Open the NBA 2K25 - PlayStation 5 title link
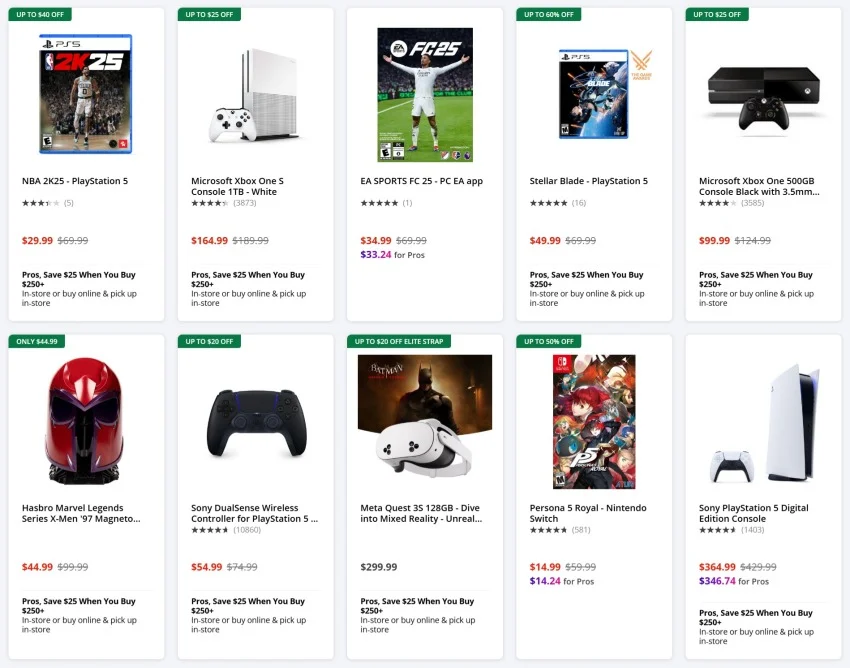850x668 pixels. 75,181
